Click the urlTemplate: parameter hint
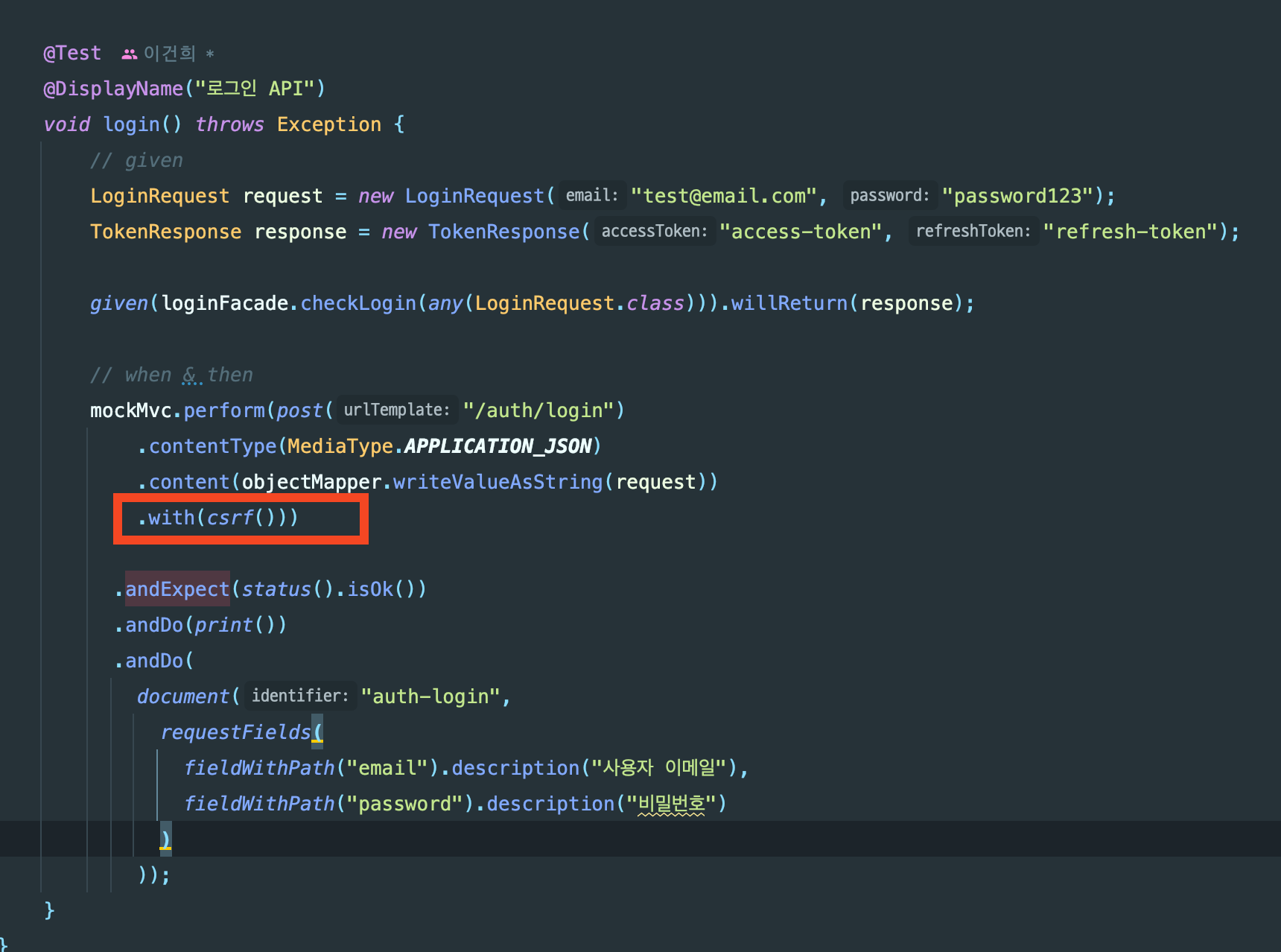The width and height of the screenshot is (1281, 952). point(397,410)
